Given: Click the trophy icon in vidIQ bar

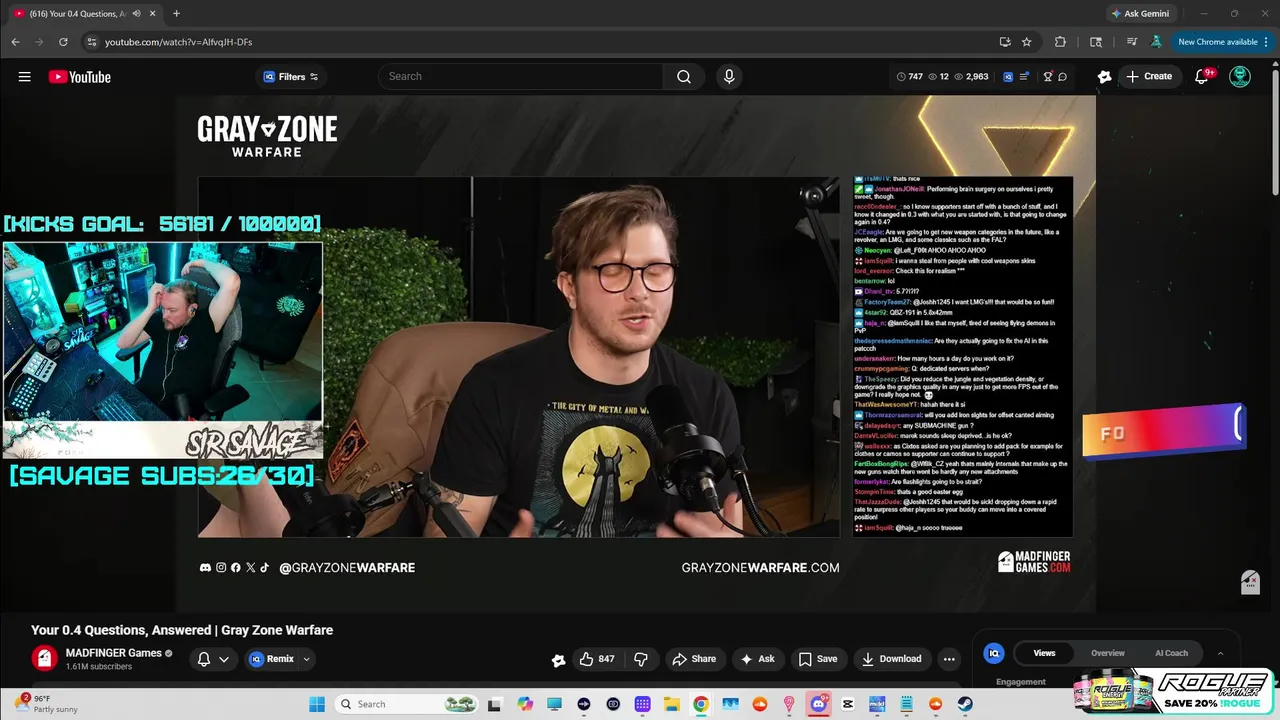Looking at the screenshot, I should tap(1048, 77).
